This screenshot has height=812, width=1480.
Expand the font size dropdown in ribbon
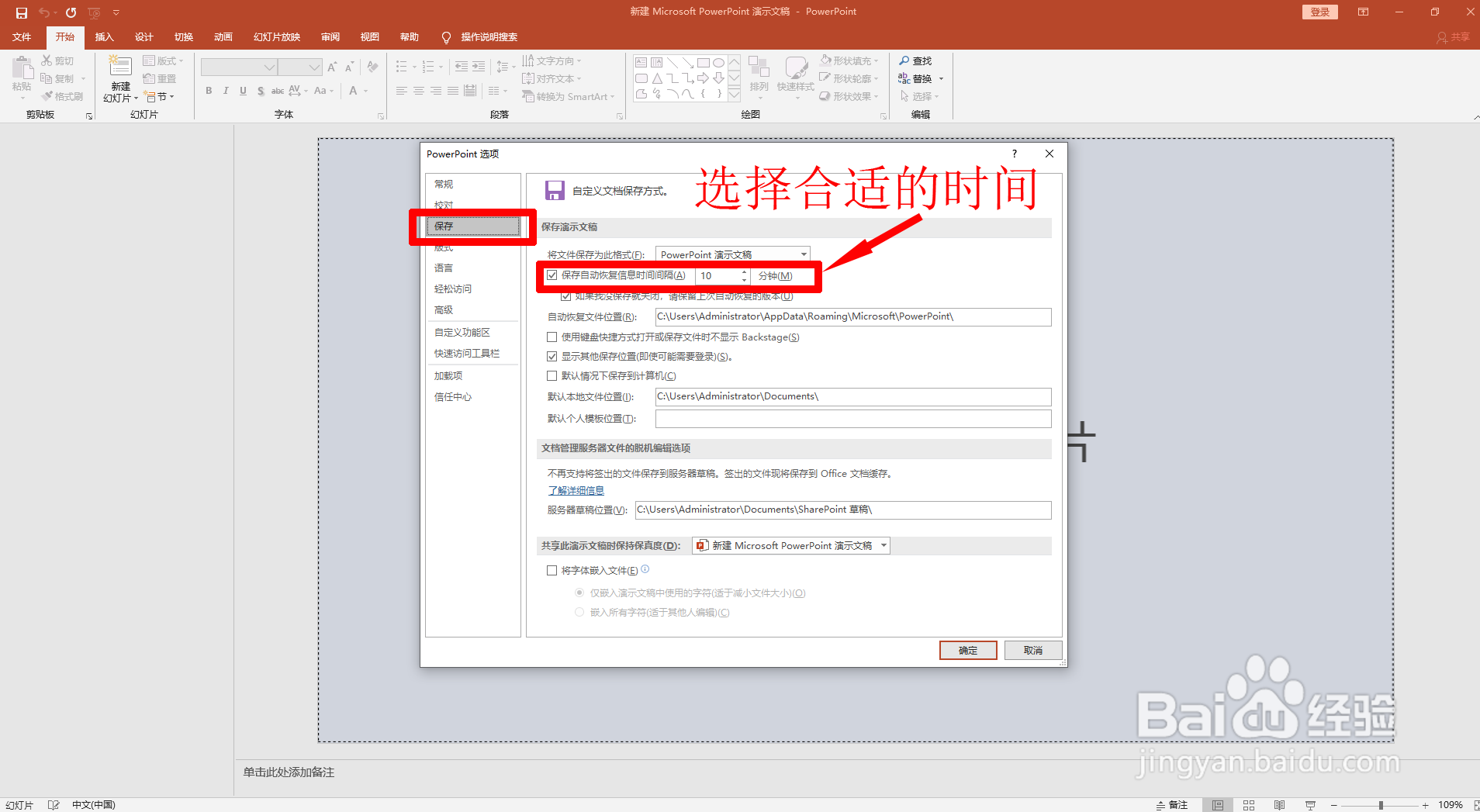click(314, 67)
